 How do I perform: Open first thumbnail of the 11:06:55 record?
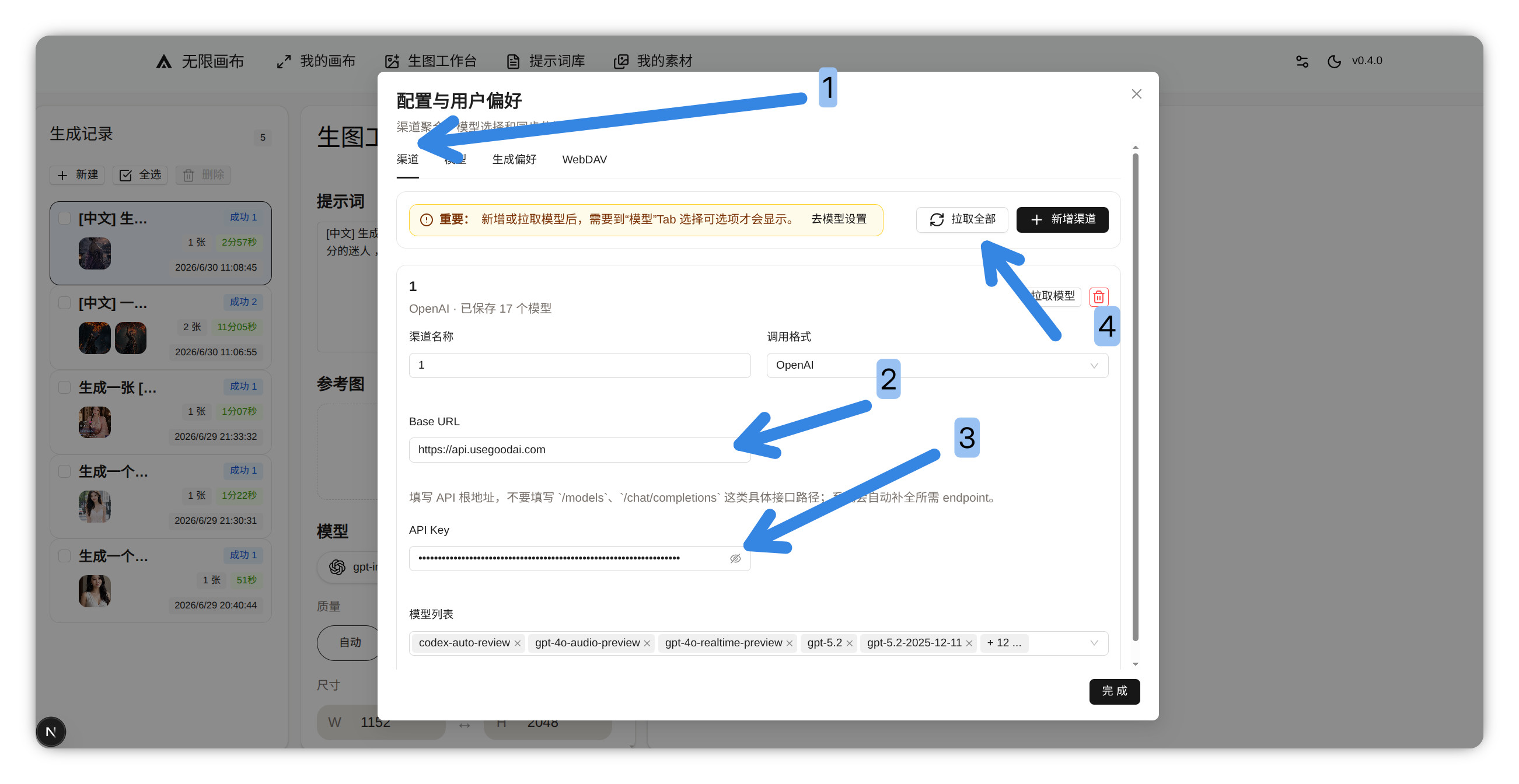point(95,338)
